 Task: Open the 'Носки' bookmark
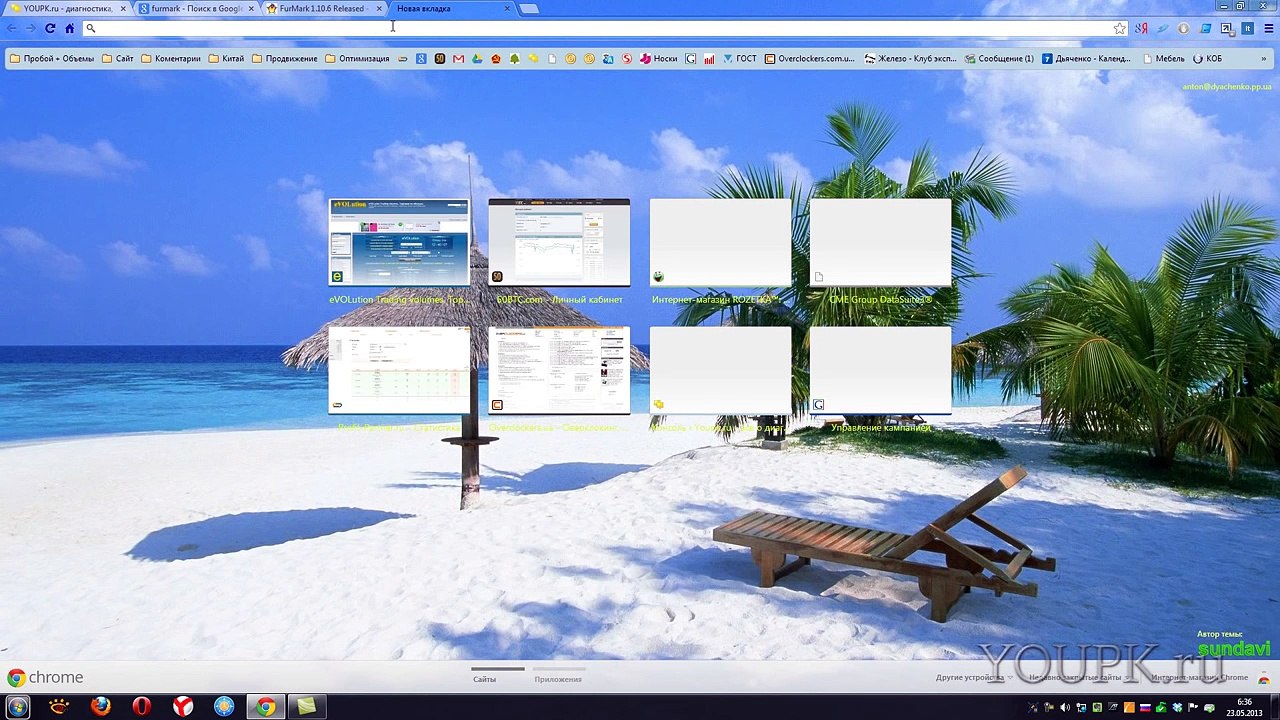[658, 59]
